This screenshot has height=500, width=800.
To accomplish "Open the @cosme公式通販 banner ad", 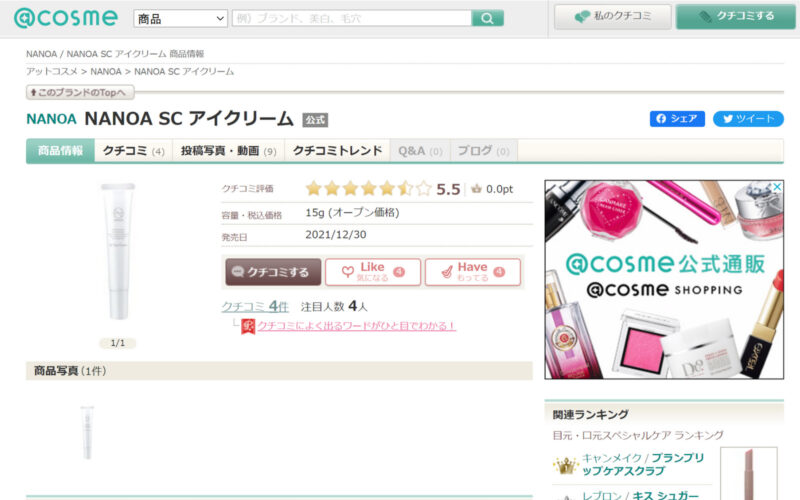I will (x=664, y=280).
